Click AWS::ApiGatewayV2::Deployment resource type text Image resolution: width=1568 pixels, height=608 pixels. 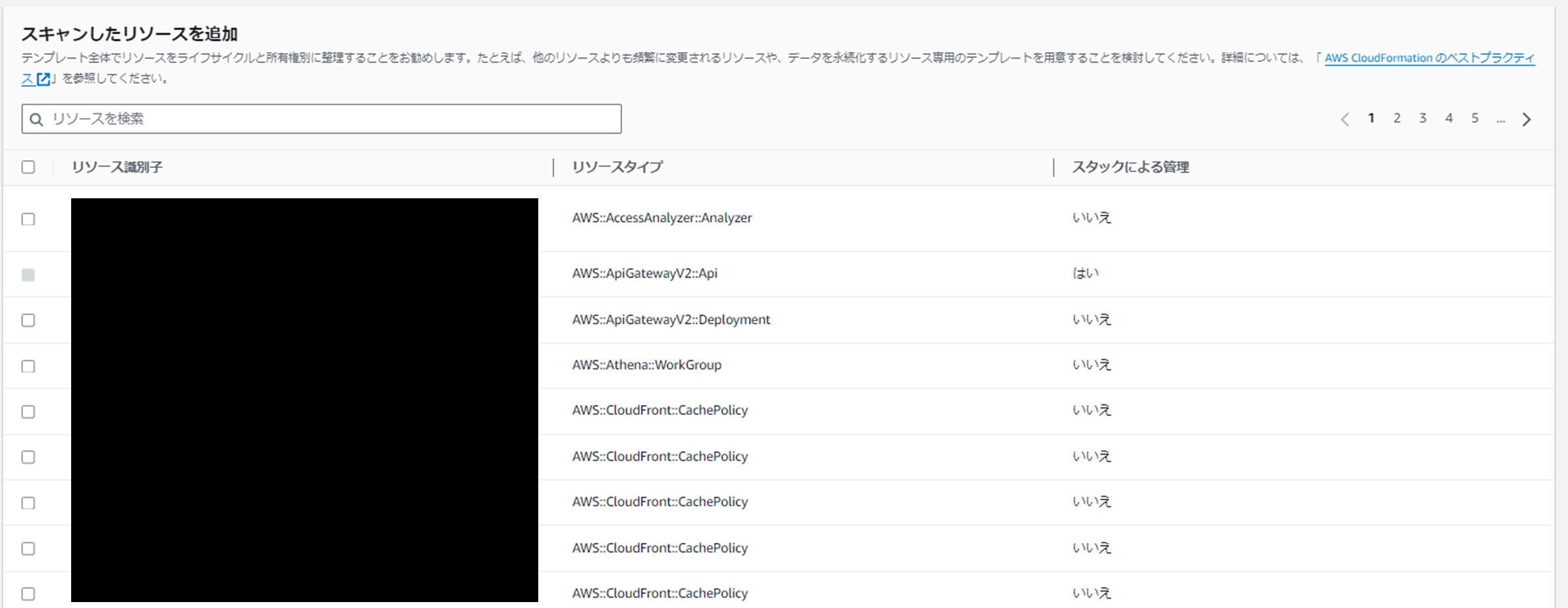(671, 319)
